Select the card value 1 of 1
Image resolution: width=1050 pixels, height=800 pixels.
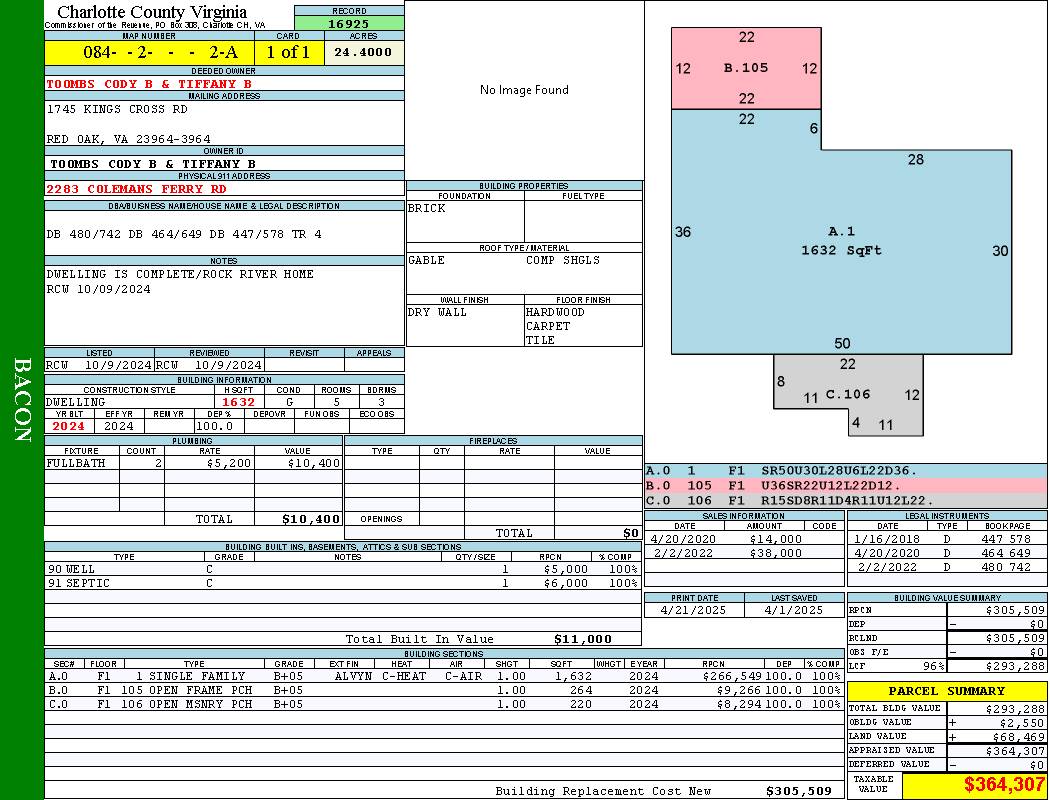coord(289,52)
